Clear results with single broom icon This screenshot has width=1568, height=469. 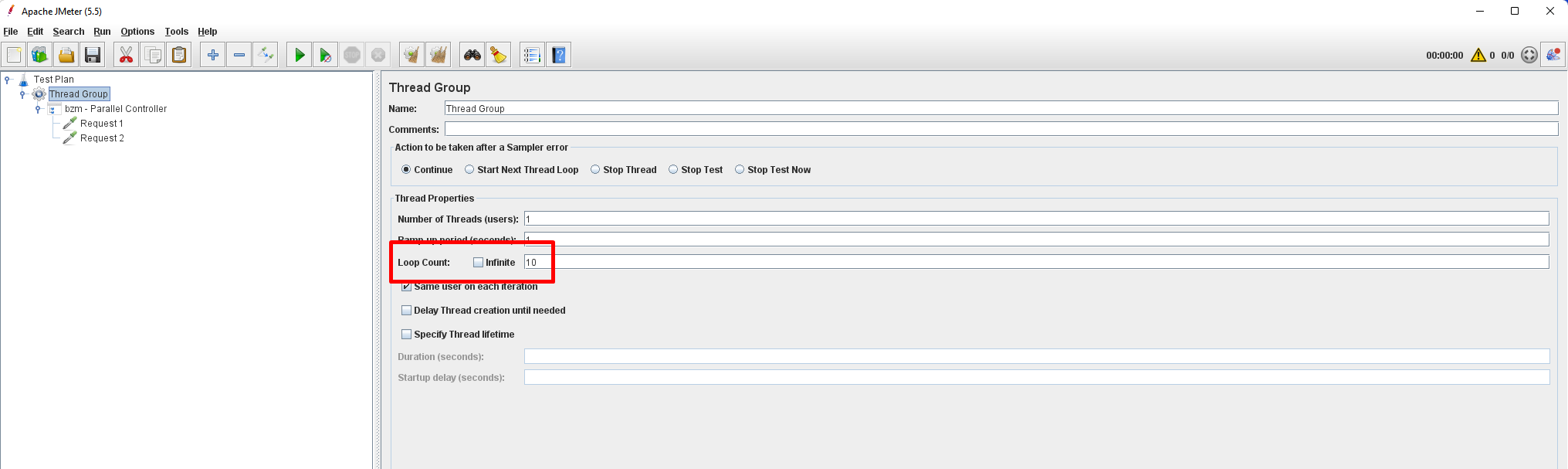(412, 55)
